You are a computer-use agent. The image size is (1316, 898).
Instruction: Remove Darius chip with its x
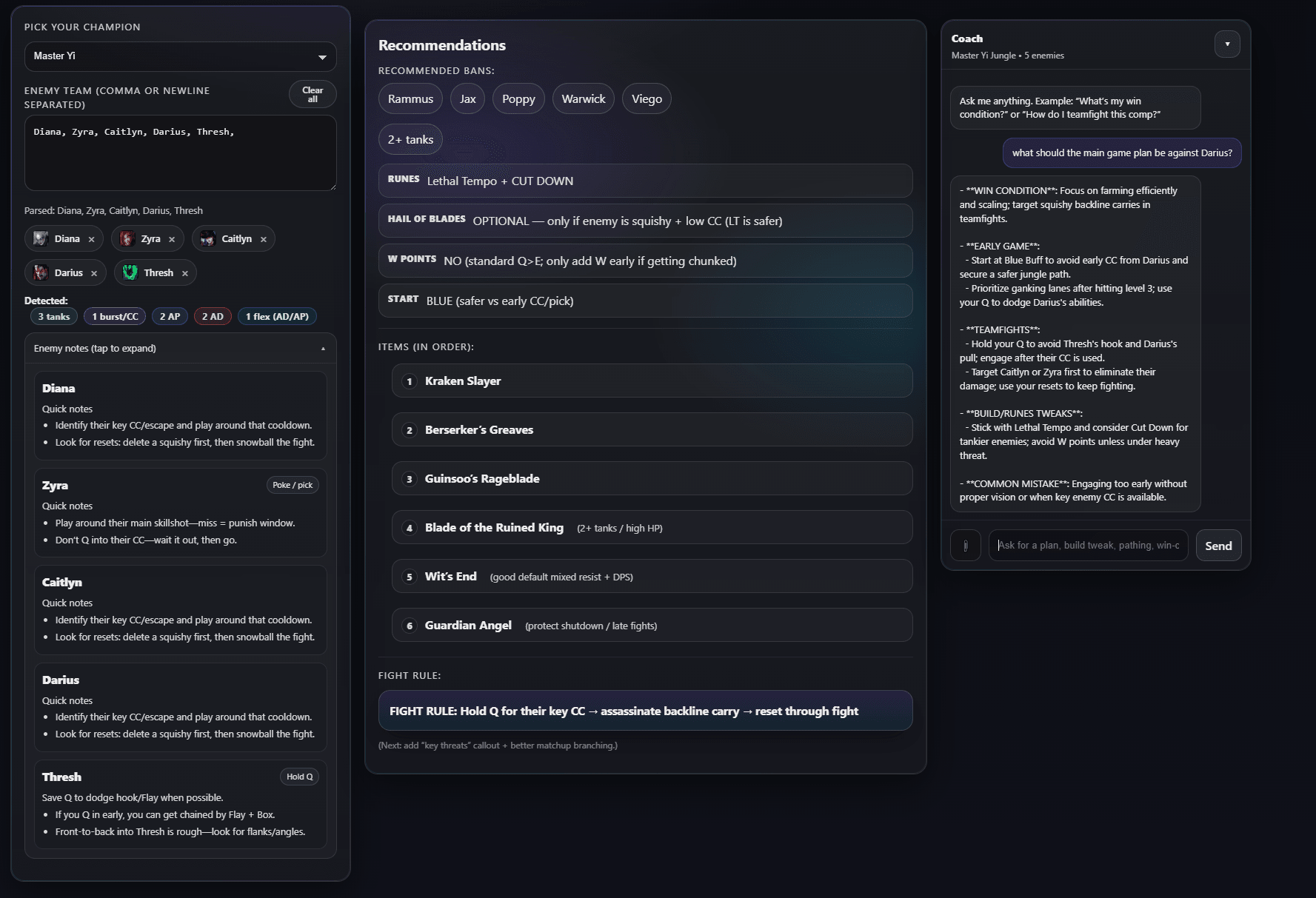(x=94, y=273)
